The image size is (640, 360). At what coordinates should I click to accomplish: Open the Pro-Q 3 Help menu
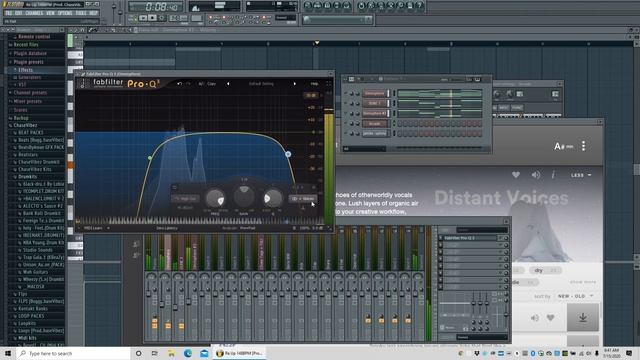314,84
